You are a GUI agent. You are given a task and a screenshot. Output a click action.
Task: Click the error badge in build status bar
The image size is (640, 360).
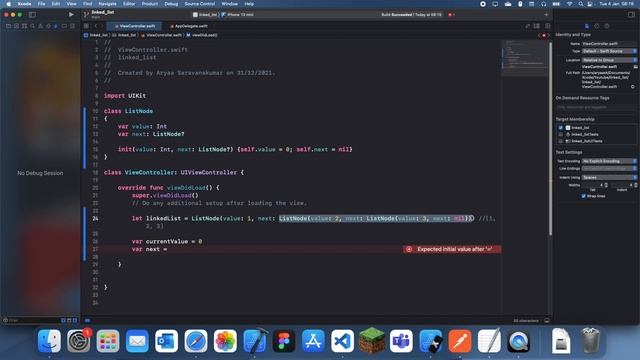coord(451,15)
